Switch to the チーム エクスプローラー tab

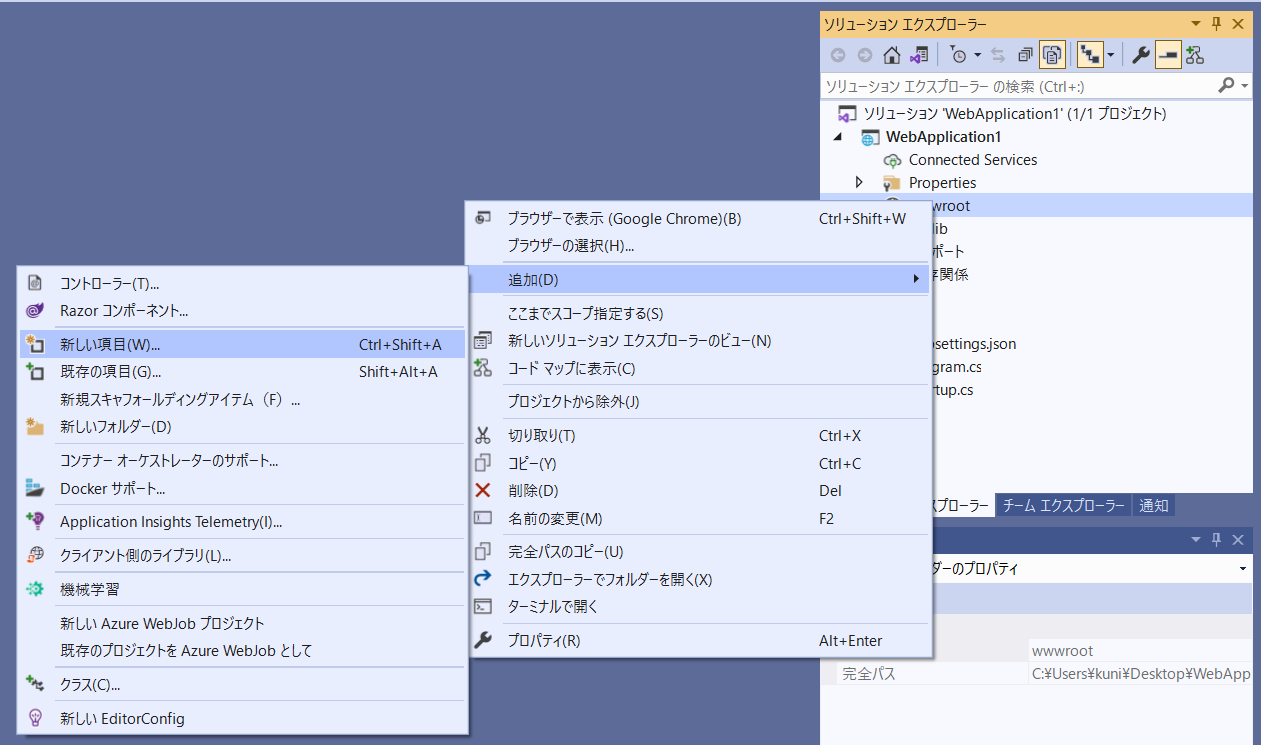(1063, 505)
